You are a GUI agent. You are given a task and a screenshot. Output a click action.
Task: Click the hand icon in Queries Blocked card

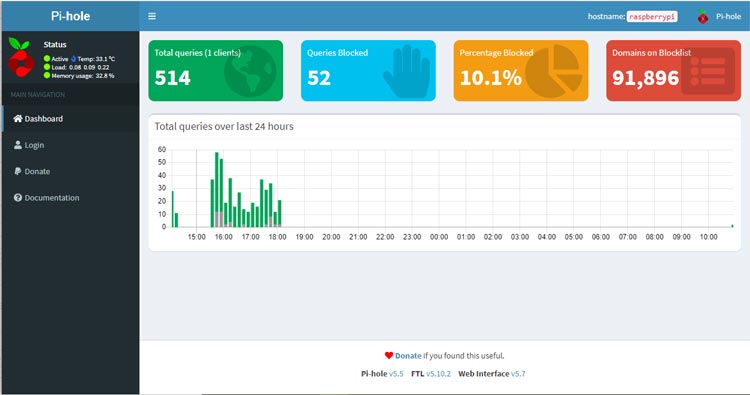406,71
